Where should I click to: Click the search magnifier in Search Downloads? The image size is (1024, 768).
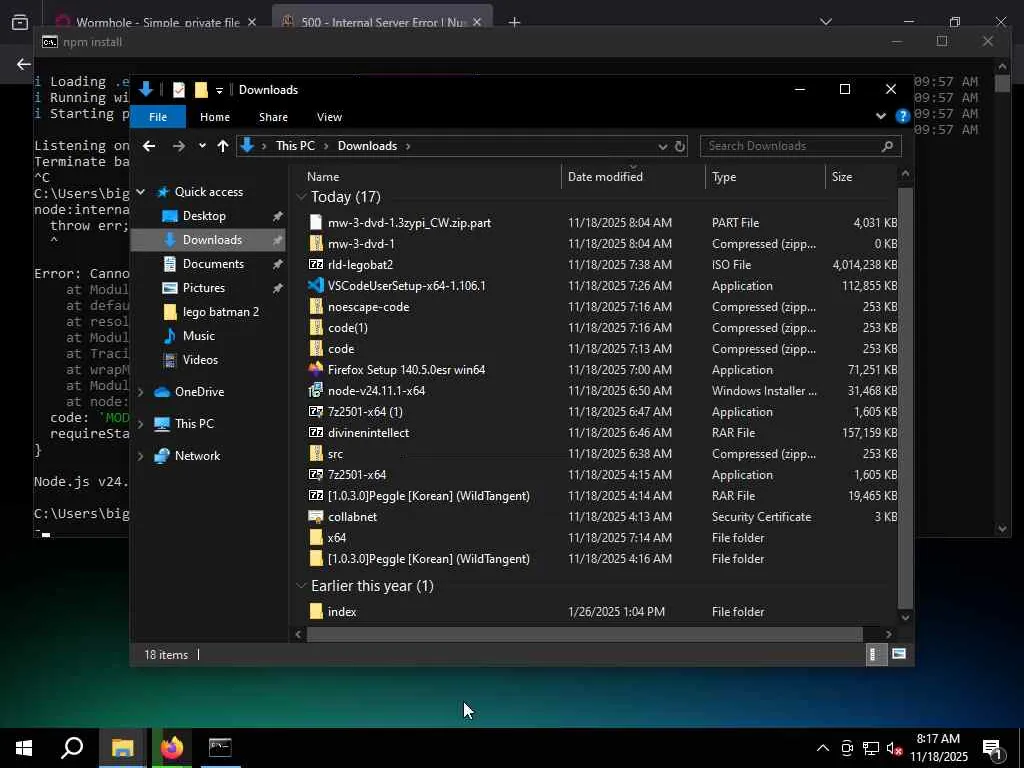click(x=887, y=146)
